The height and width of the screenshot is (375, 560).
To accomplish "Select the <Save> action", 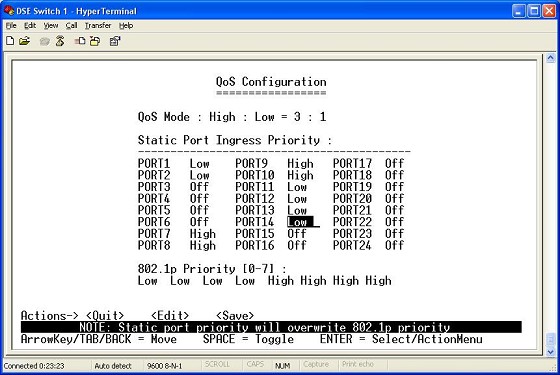I will (x=235, y=315).
